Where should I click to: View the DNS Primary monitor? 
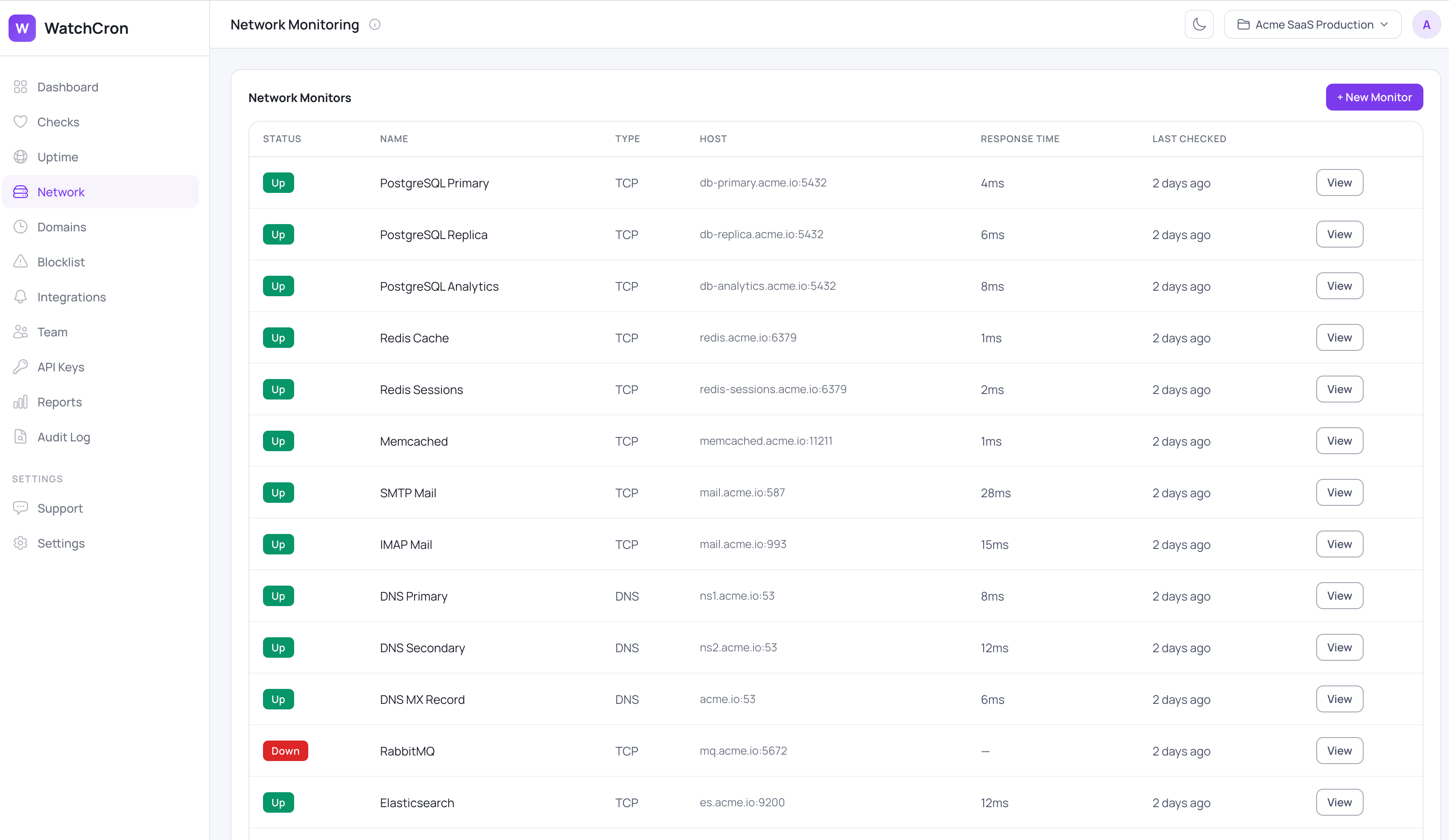[1339, 596]
